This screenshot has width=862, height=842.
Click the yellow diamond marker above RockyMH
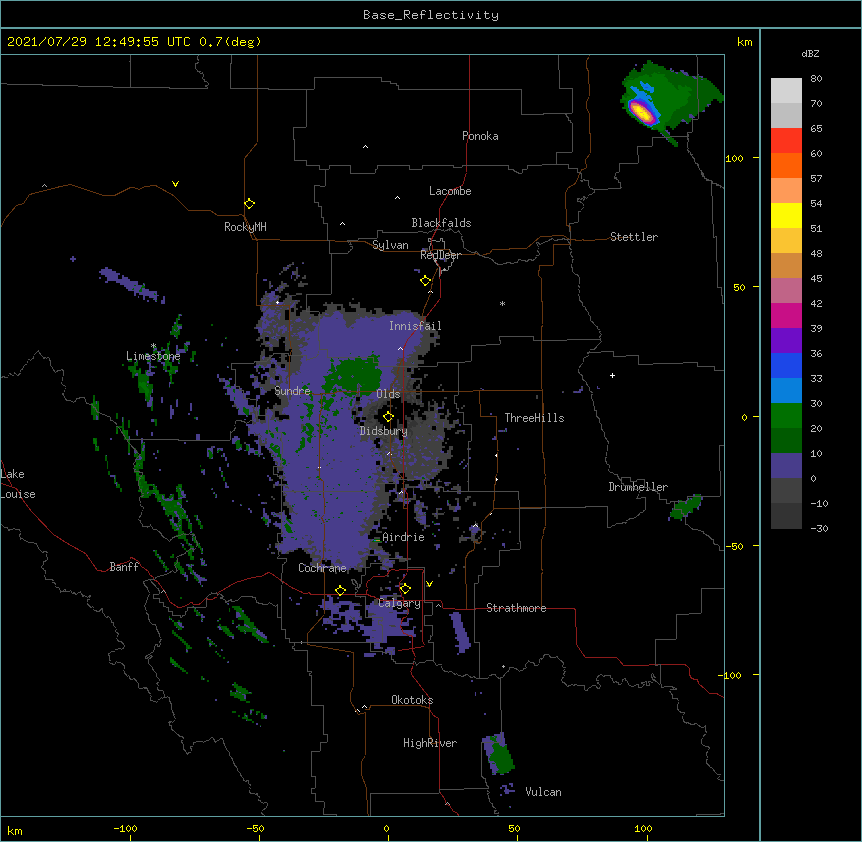[249, 204]
